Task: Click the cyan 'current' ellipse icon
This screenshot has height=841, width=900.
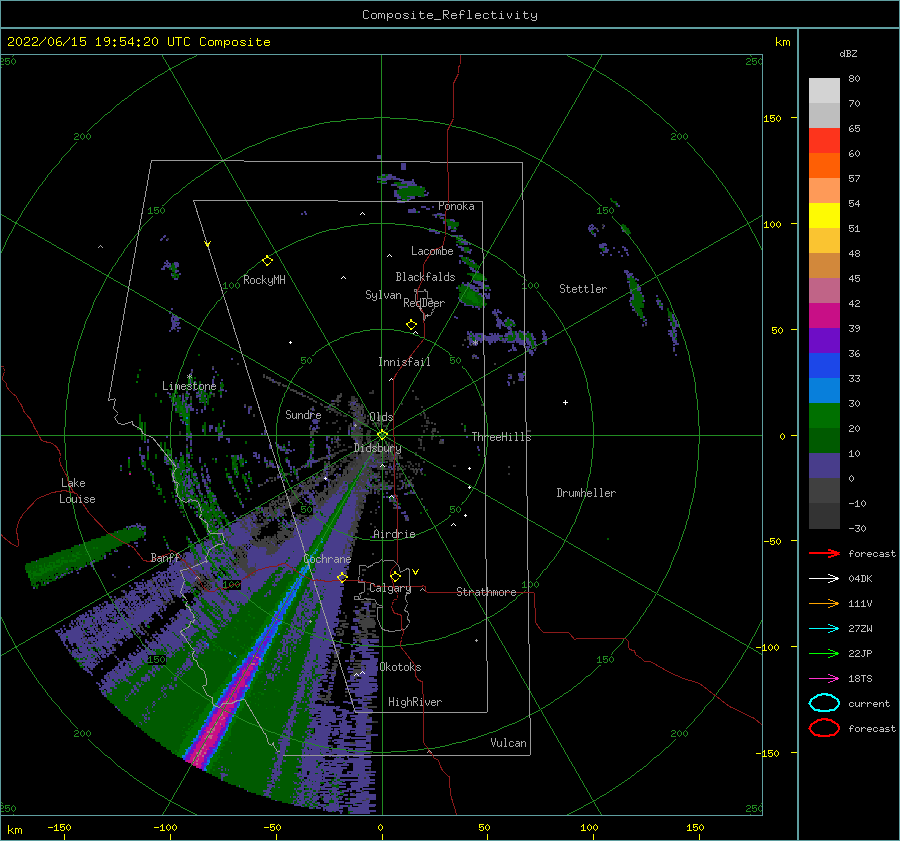Action: coord(824,703)
